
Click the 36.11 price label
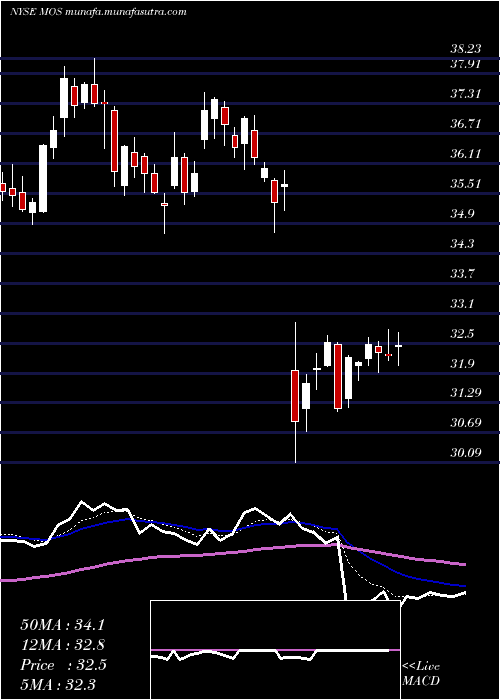(466, 154)
